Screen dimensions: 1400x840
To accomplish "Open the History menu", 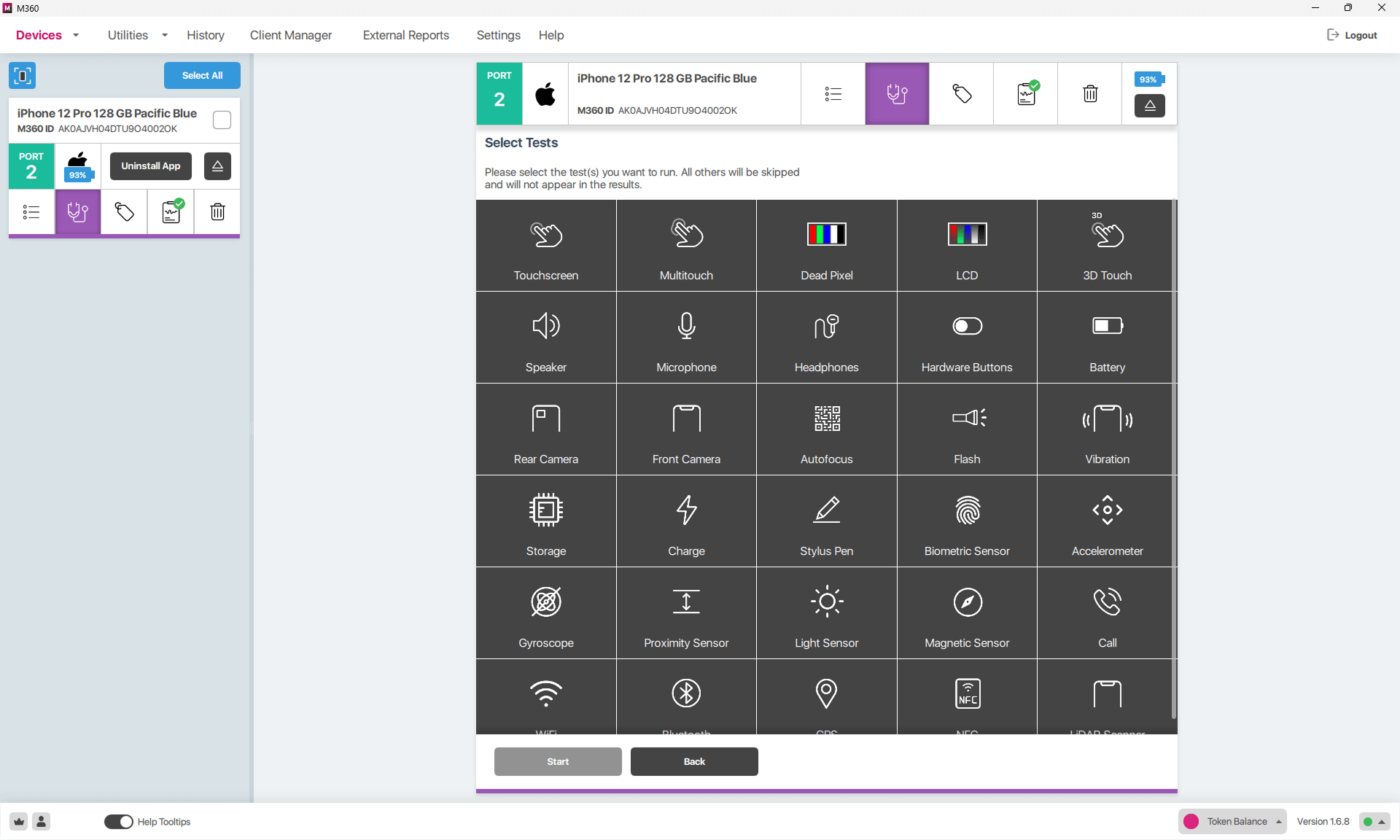I will coord(206,35).
